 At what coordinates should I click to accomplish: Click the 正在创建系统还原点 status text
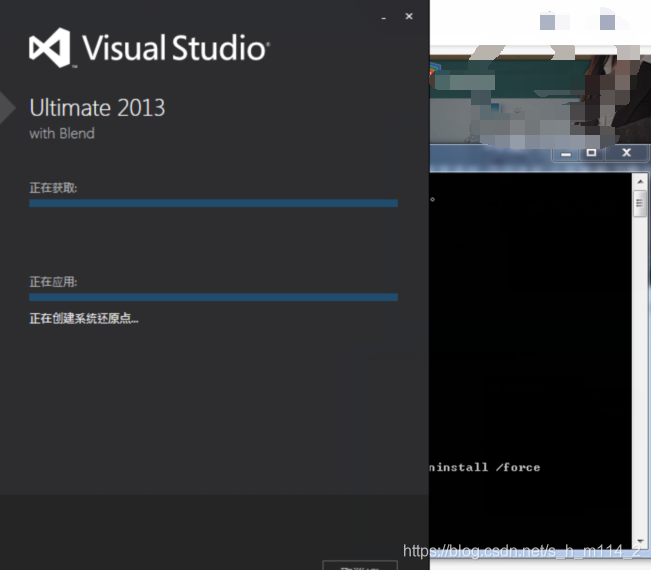pyautogui.click(x=84, y=318)
